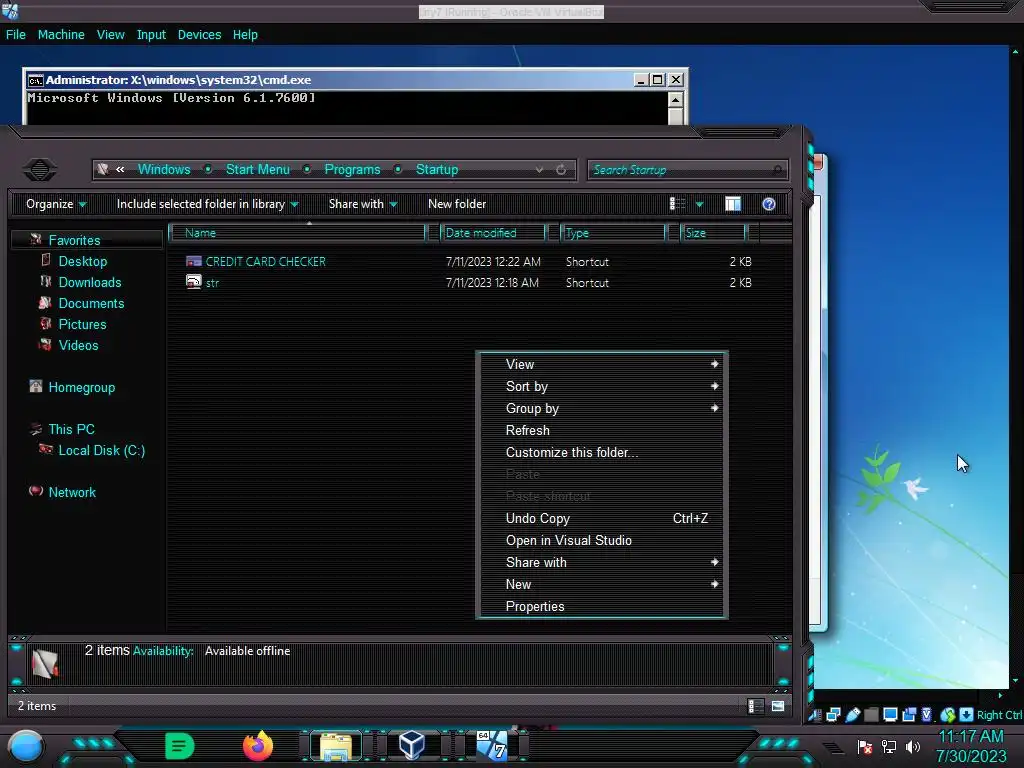Open the VirtualBox File menu
The image size is (1024, 768).
[16, 35]
